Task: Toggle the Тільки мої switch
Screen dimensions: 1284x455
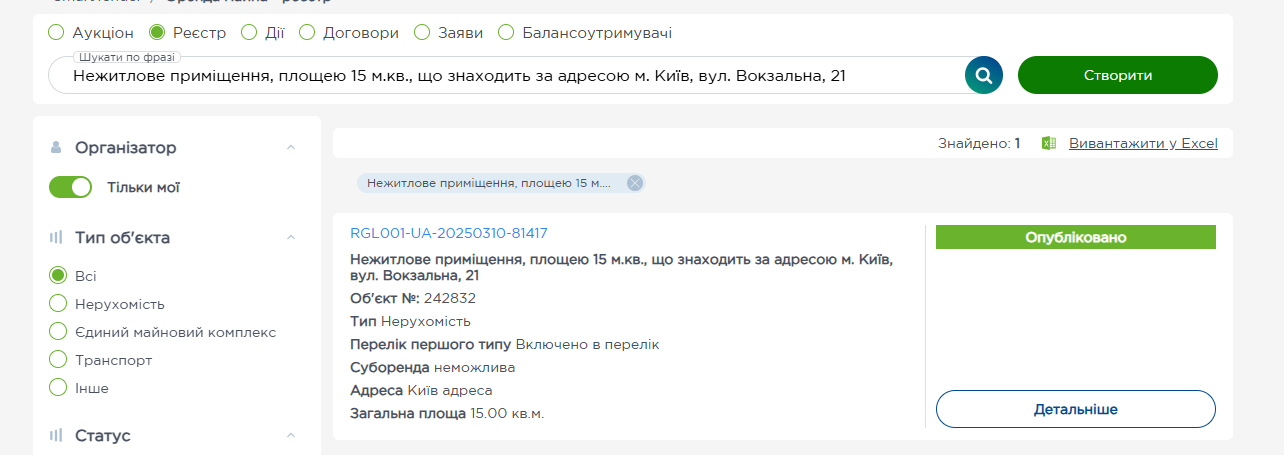Action: click(x=70, y=187)
